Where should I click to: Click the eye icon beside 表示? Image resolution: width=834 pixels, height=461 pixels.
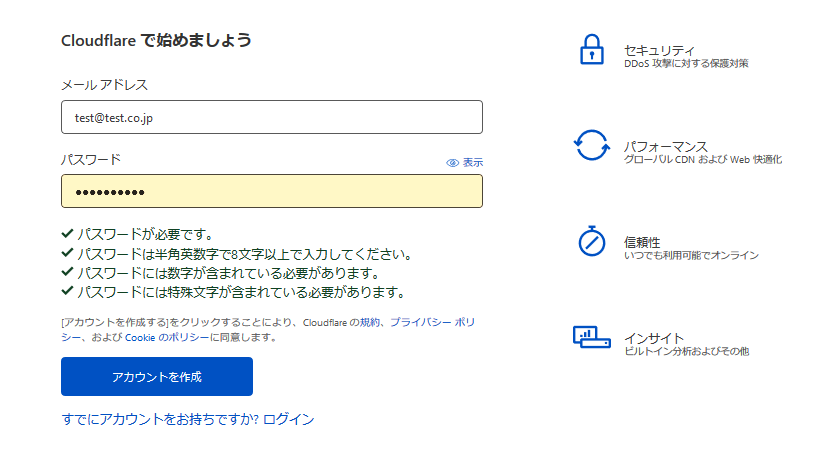[x=452, y=162]
